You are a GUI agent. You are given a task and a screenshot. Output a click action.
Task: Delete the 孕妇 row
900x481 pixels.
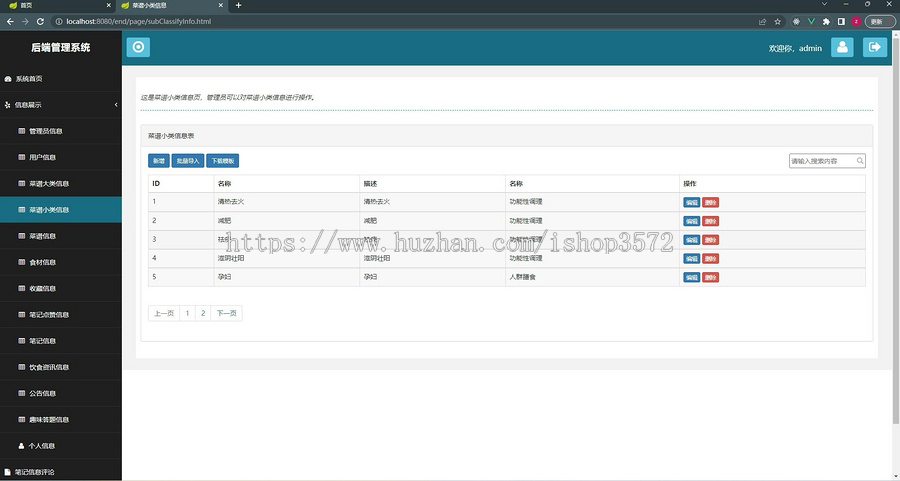tap(711, 277)
